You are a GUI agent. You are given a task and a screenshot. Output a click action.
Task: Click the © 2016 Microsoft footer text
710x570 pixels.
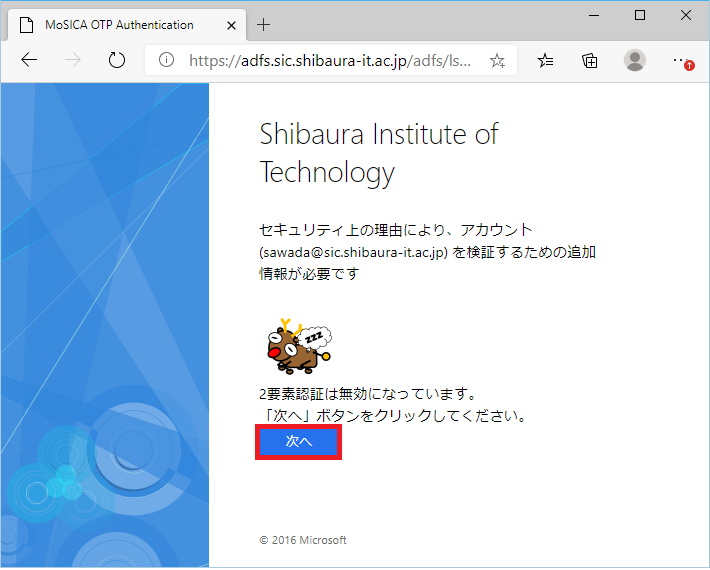[x=303, y=540]
